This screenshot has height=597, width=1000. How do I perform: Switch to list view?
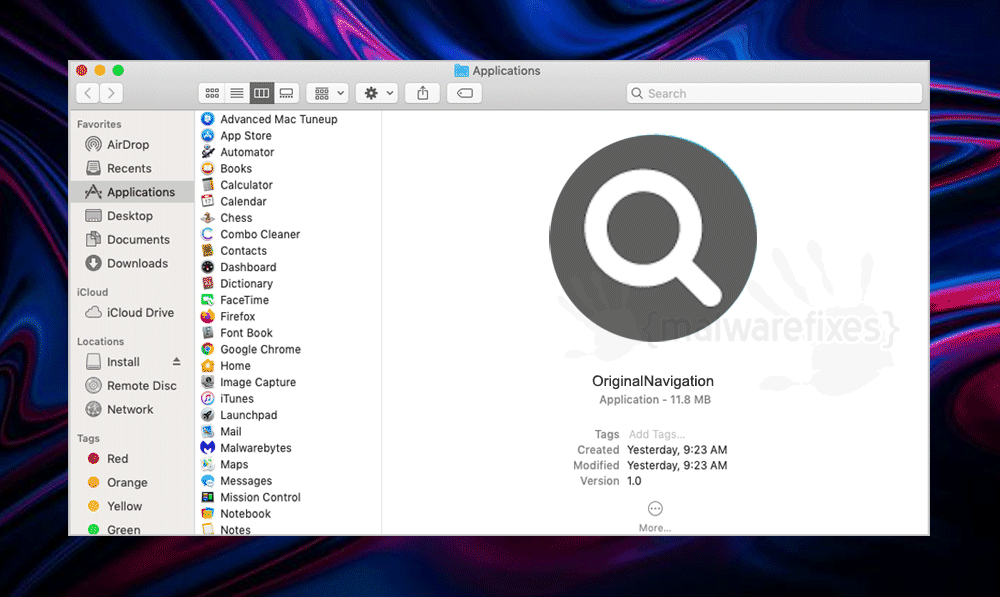pos(237,93)
